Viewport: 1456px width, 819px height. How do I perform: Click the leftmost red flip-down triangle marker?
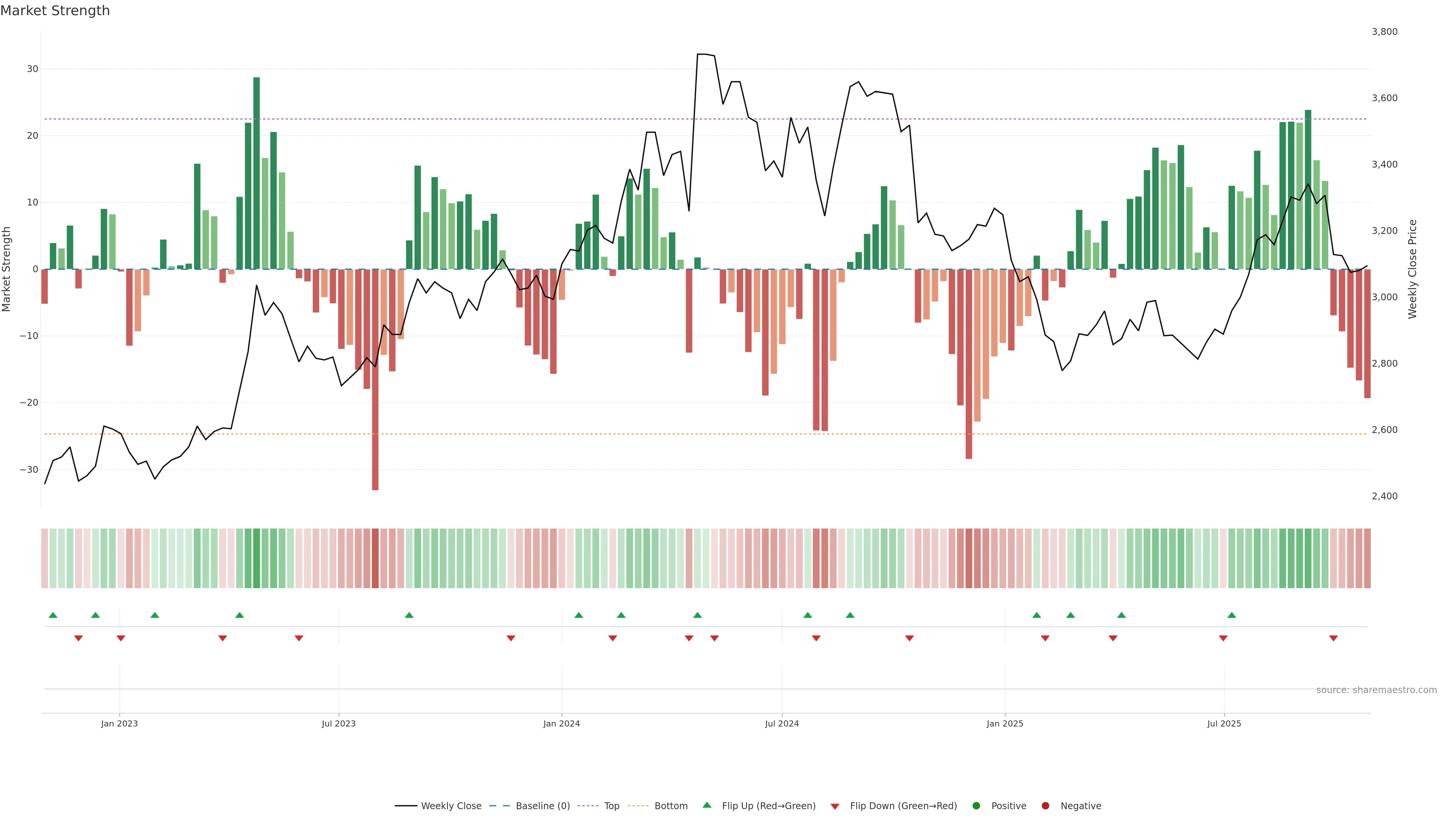click(78, 638)
